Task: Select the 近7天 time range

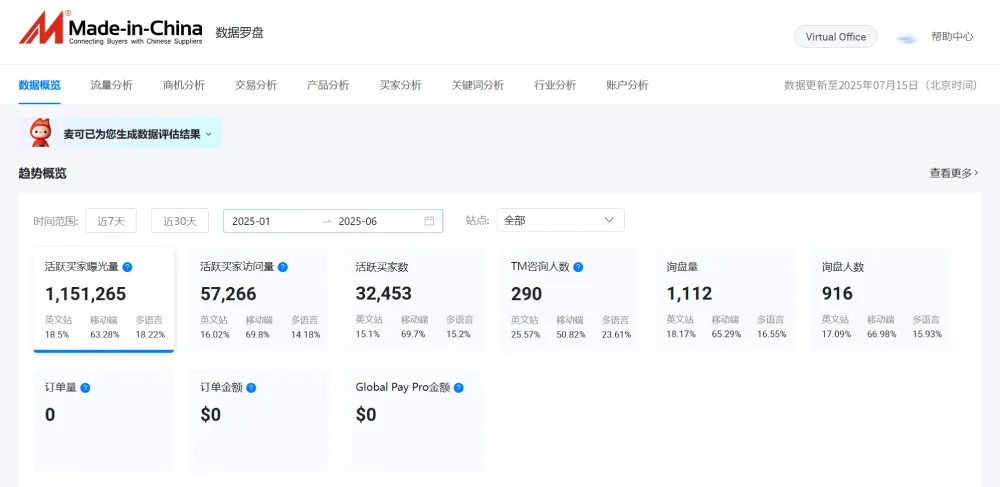Action: [110, 221]
